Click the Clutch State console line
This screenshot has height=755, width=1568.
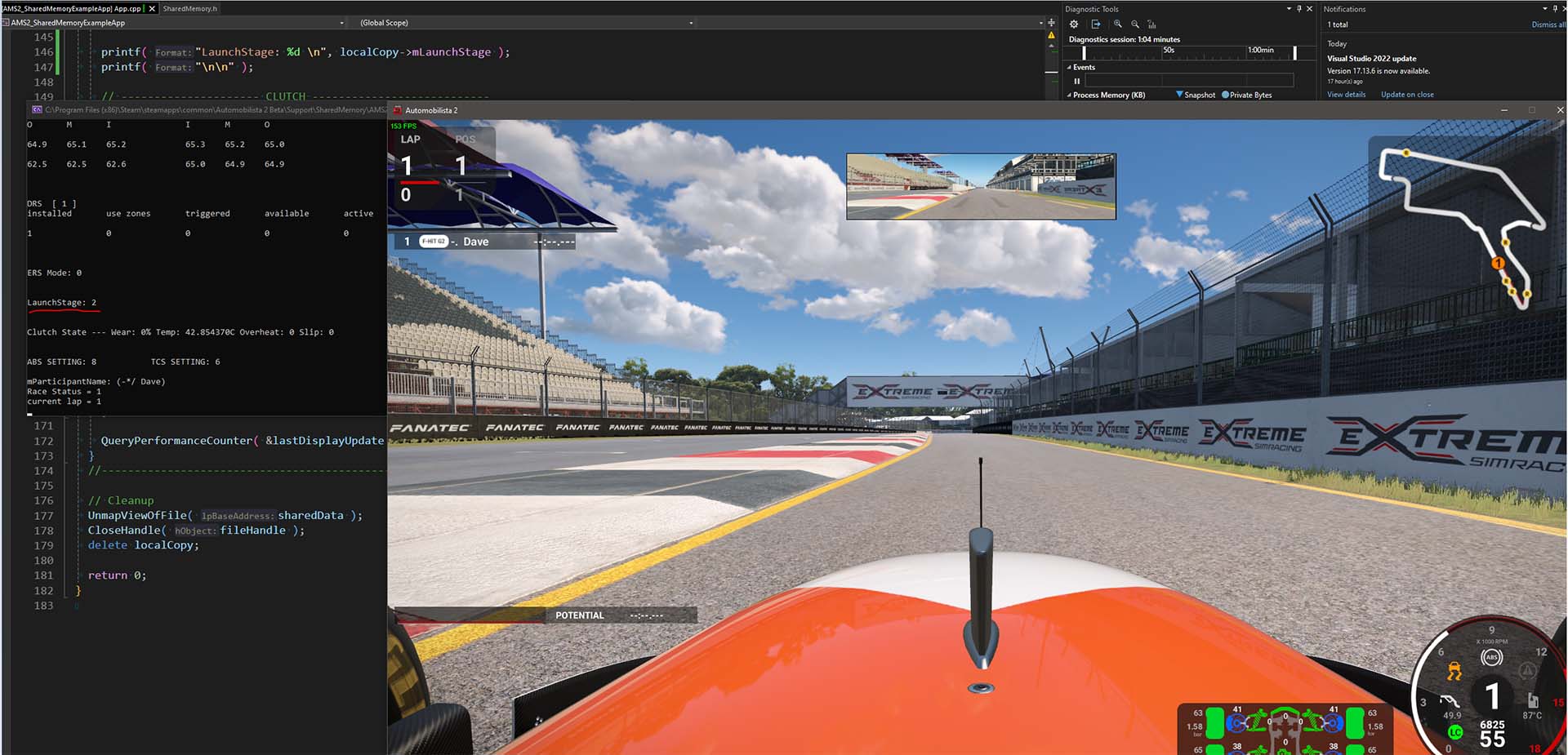pyautogui.click(x=180, y=332)
